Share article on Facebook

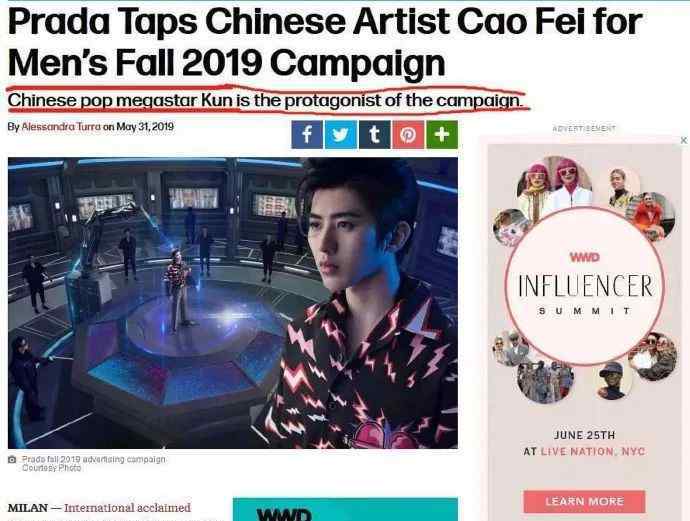[307, 135]
